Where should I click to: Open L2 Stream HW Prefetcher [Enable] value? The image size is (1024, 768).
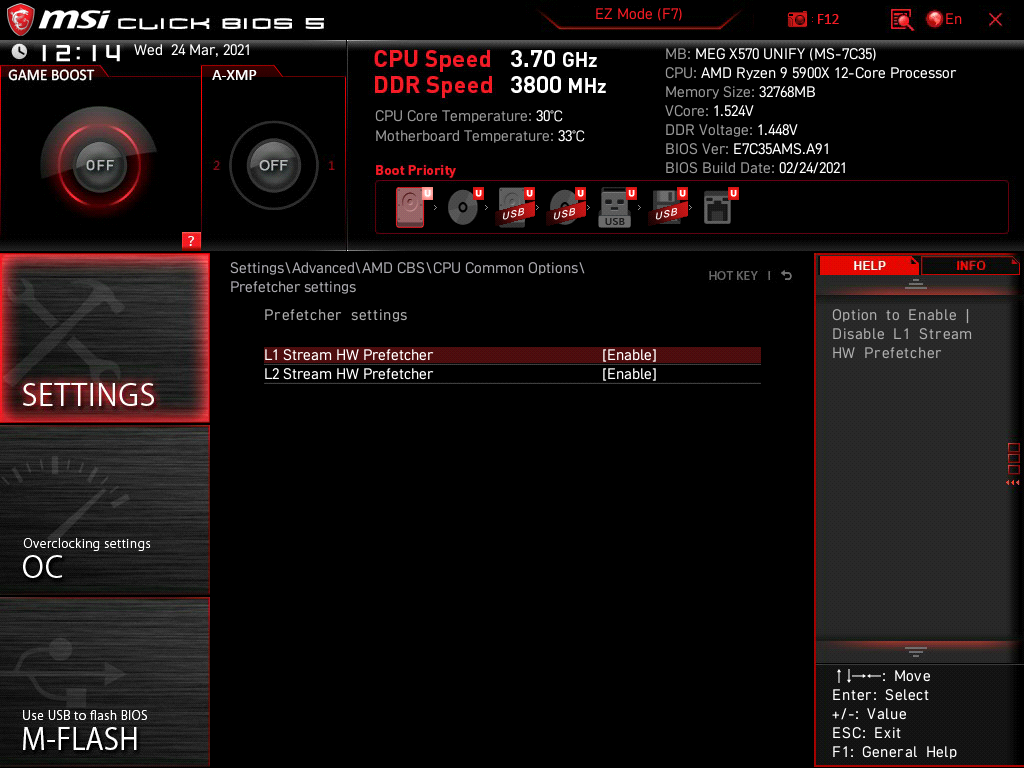(x=629, y=374)
